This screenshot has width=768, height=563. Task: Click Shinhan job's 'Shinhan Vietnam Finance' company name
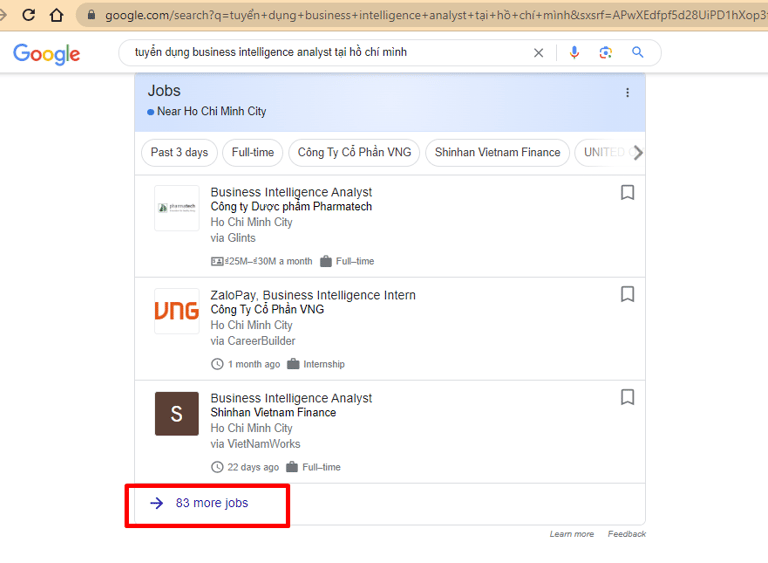point(273,412)
